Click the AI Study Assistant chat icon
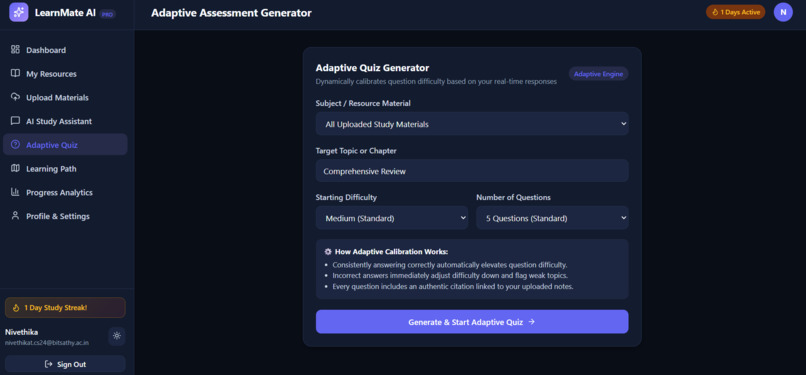The height and width of the screenshot is (375, 806). tap(15, 121)
